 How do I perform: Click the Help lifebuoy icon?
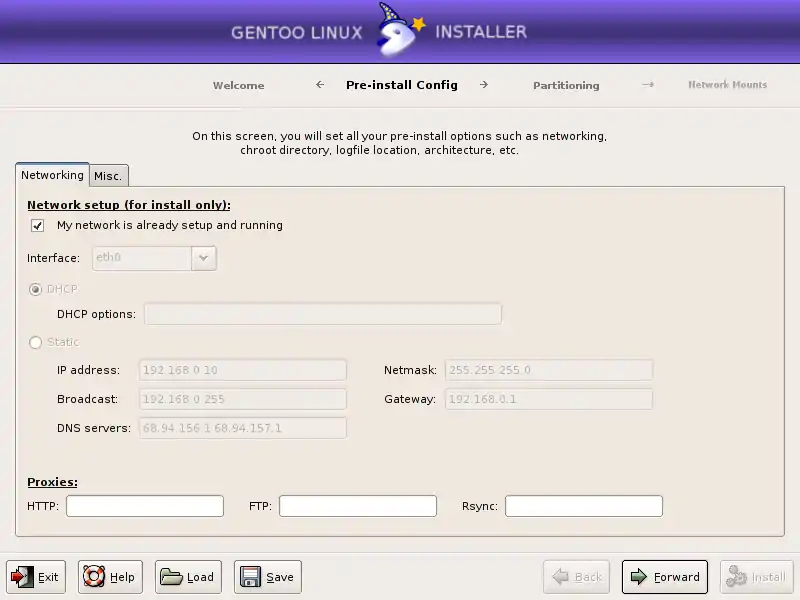click(94, 577)
